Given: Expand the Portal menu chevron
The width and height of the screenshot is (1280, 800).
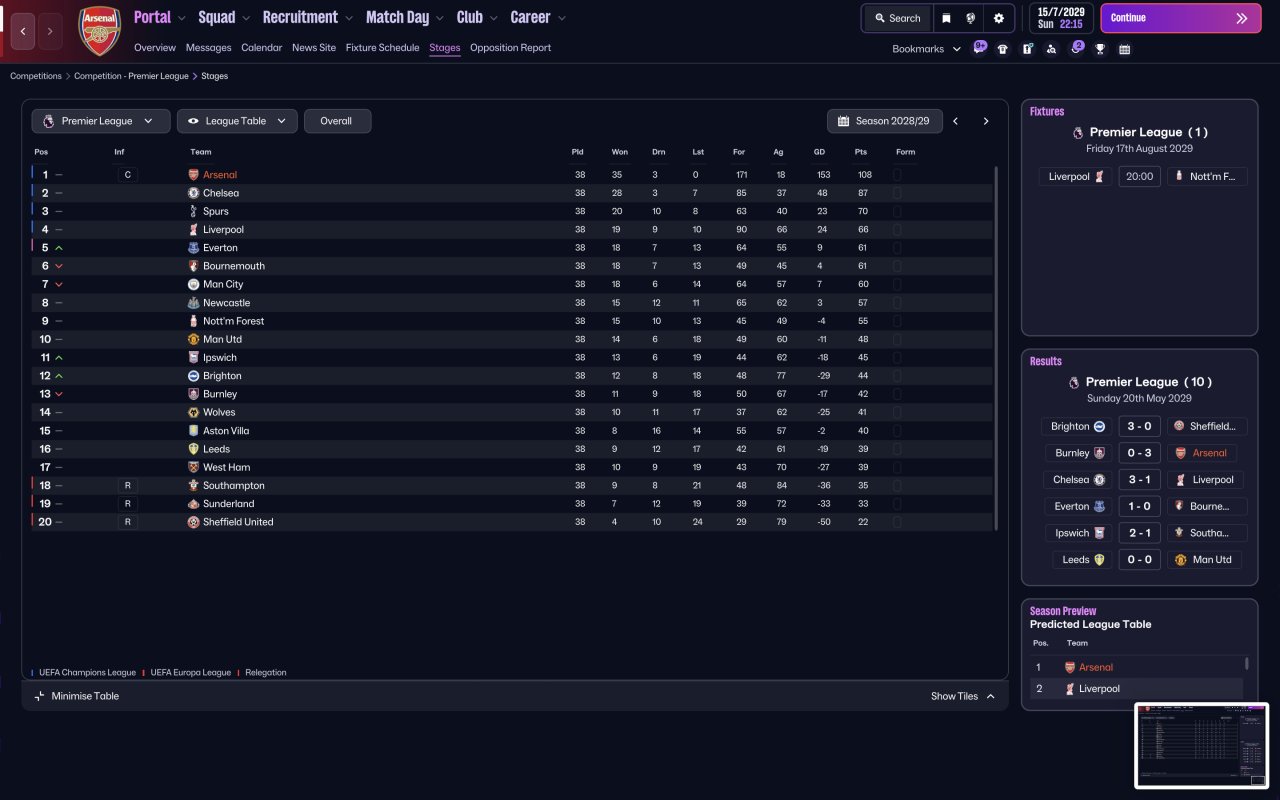Looking at the screenshot, I should pyautogui.click(x=181, y=18).
